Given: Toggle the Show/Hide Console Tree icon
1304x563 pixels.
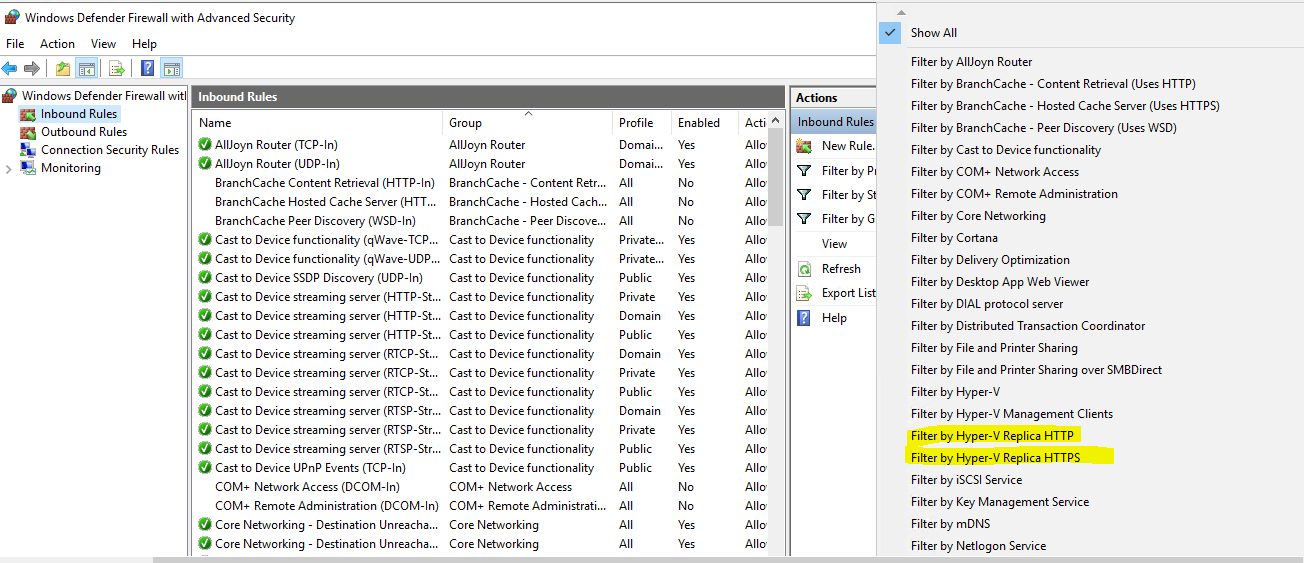Looking at the screenshot, I should click(x=86, y=69).
